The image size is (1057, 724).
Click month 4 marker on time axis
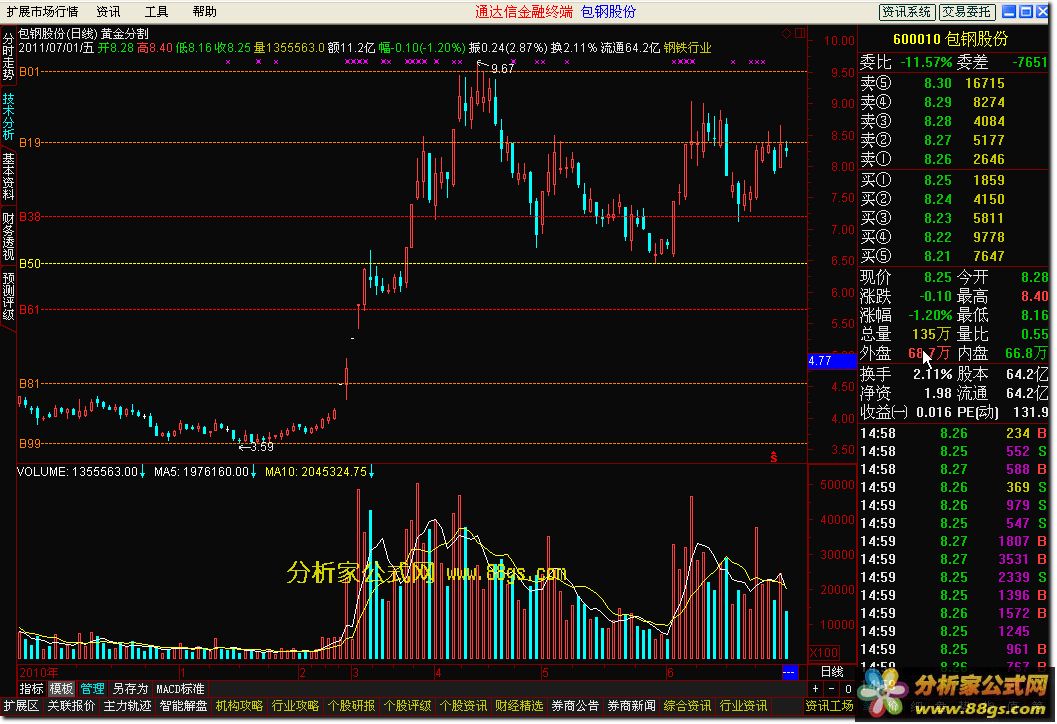point(437,672)
